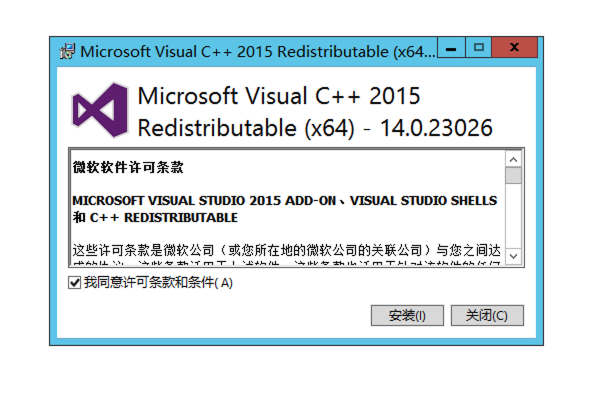Click the 安装(I) install button
This screenshot has width=596, height=399.
click(x=407, y=315)
